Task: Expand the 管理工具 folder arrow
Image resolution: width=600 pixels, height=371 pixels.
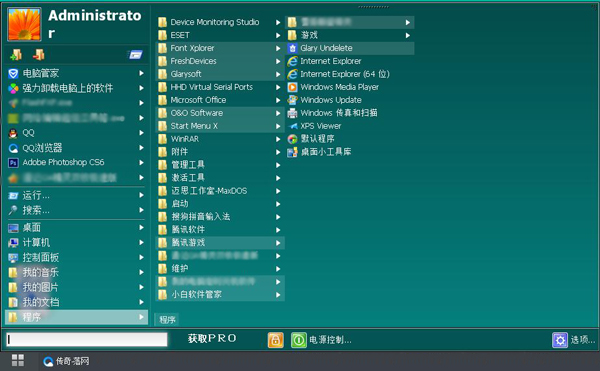Action: click(278, 165)
